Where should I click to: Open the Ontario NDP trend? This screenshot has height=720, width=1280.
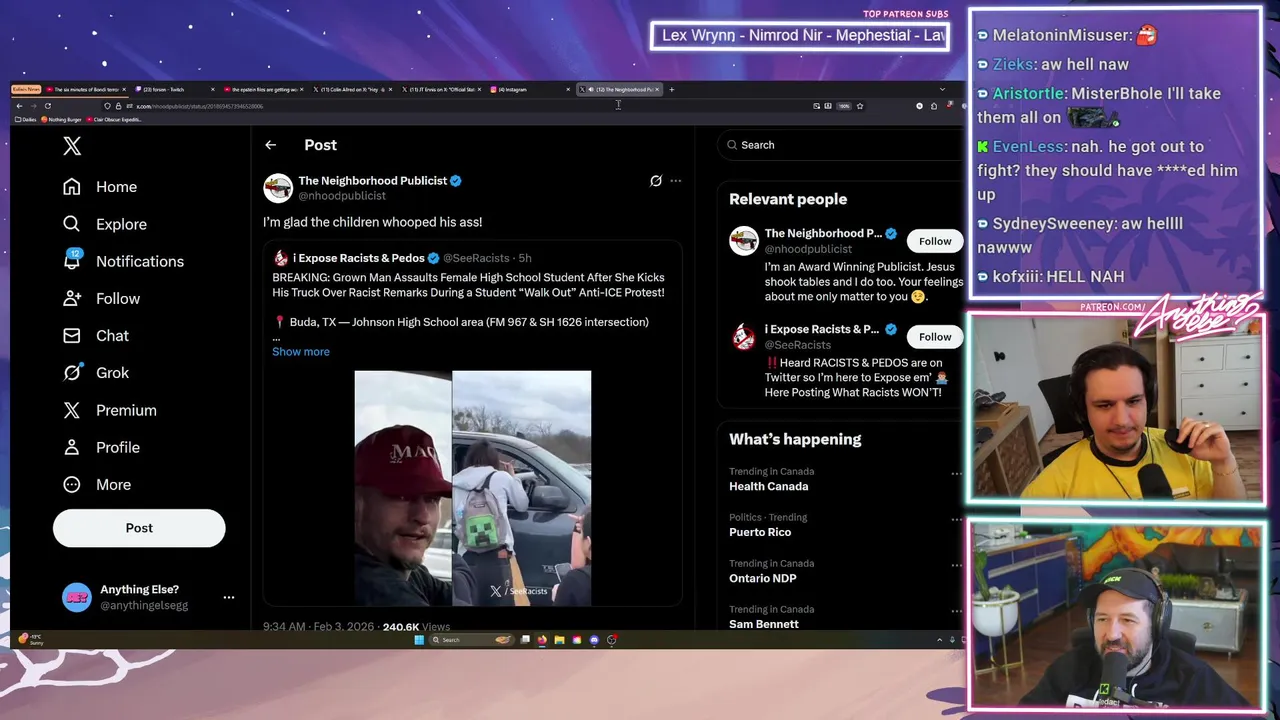point(763,578)
